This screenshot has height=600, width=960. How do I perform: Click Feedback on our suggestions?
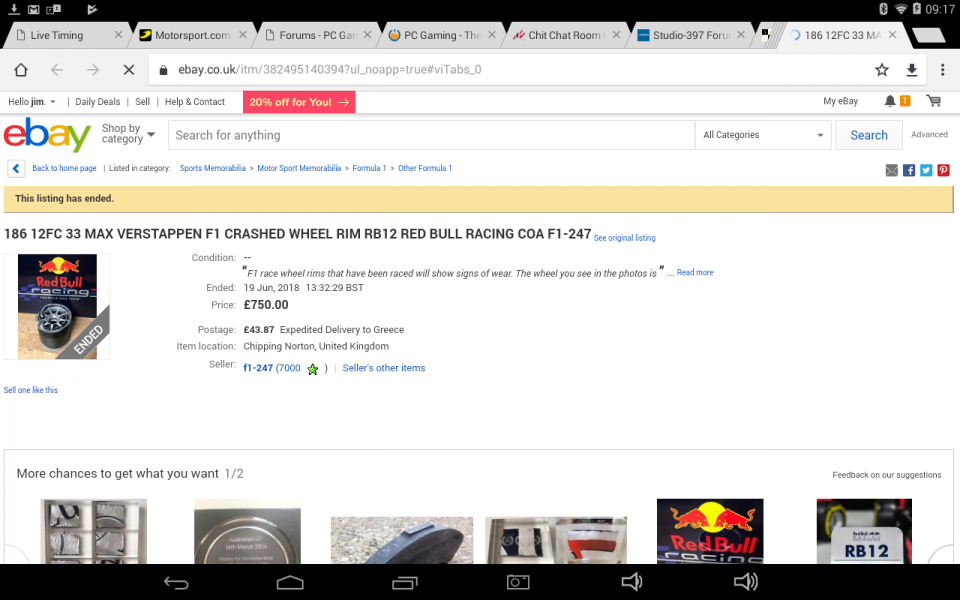887,474
